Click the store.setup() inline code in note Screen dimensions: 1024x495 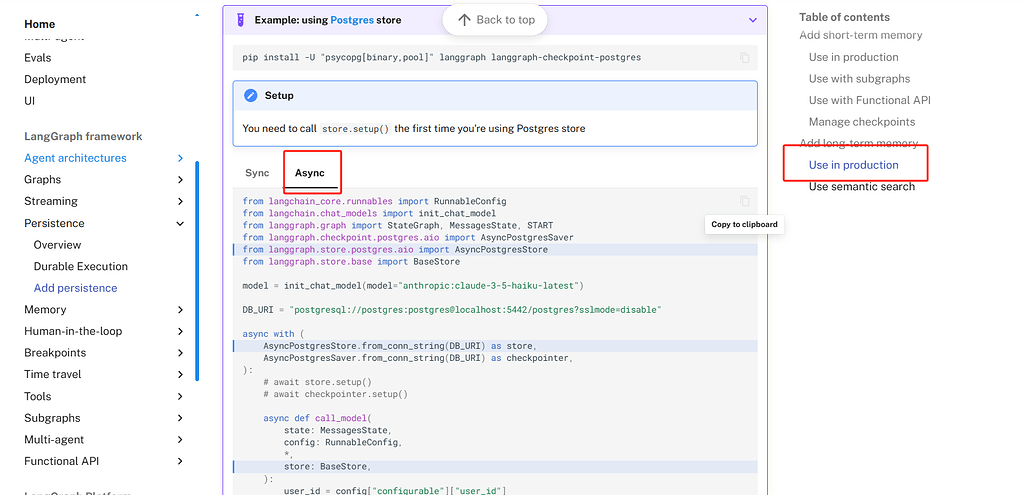click(356, 129)
